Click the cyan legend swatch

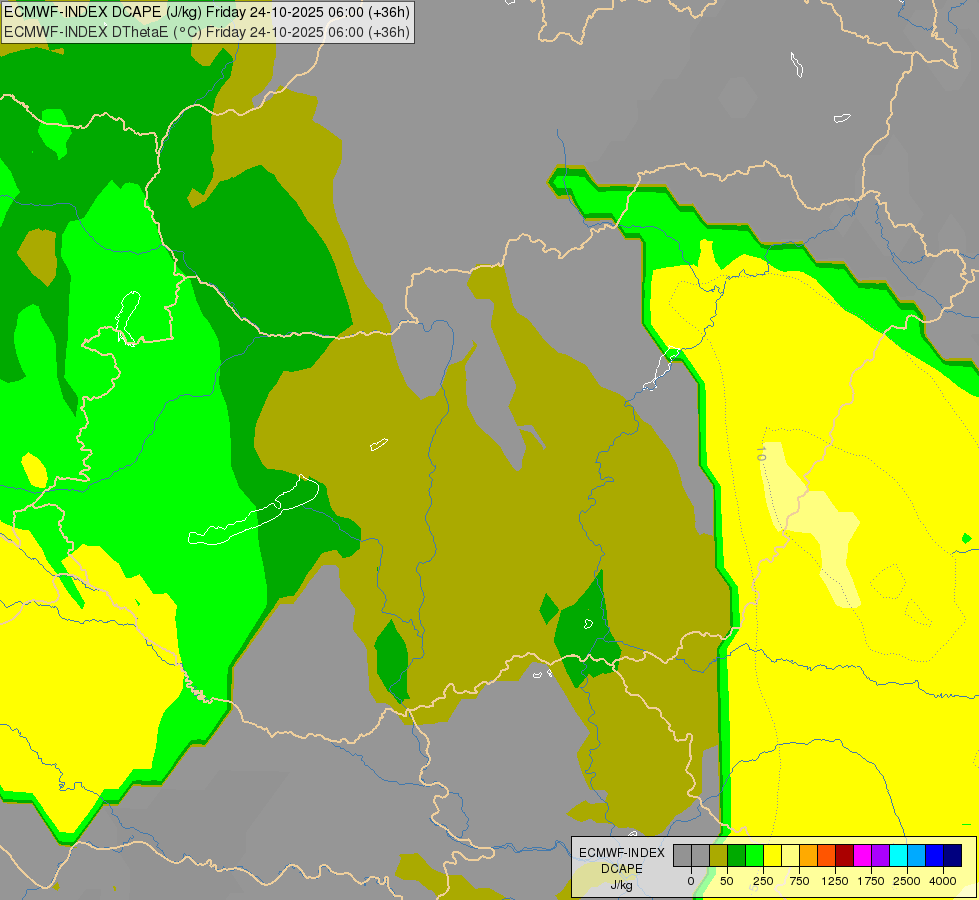898,856
